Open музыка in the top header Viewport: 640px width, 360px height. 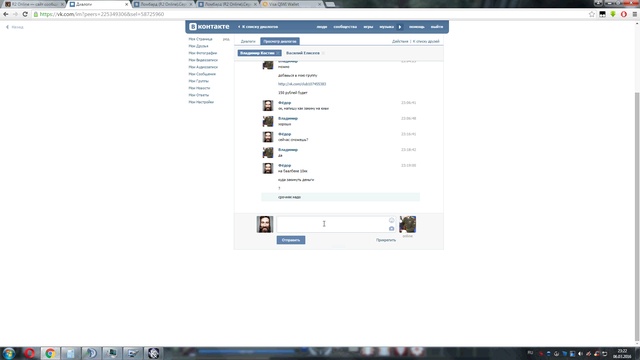pos(387,27)
